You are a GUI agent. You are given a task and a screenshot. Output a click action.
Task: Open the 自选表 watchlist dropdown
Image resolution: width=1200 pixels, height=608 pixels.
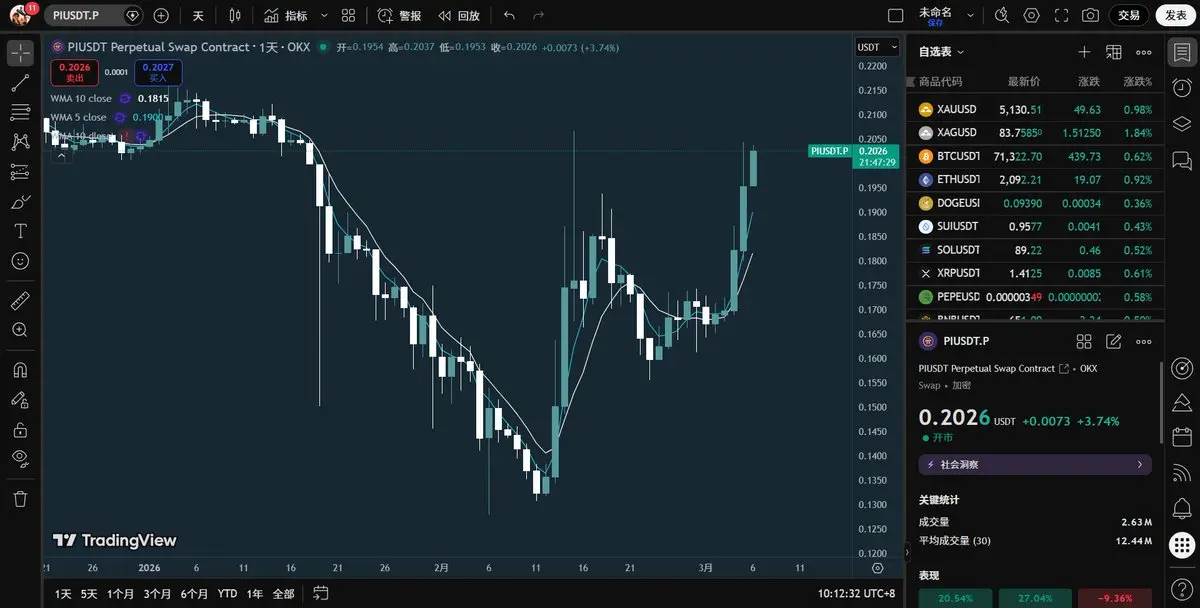[x=941, y=52]
